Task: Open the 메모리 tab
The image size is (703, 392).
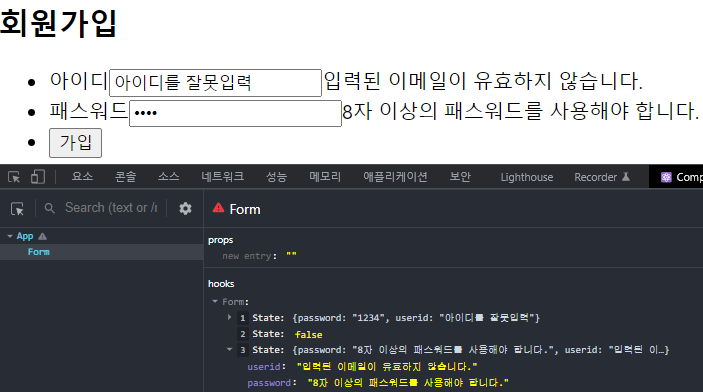Action: coord(325,177)
